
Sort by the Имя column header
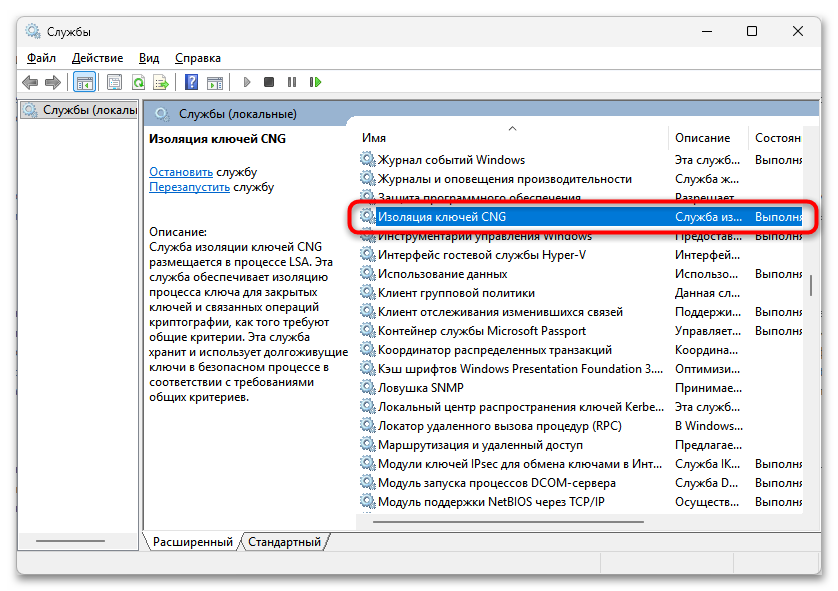click(512, 138)
